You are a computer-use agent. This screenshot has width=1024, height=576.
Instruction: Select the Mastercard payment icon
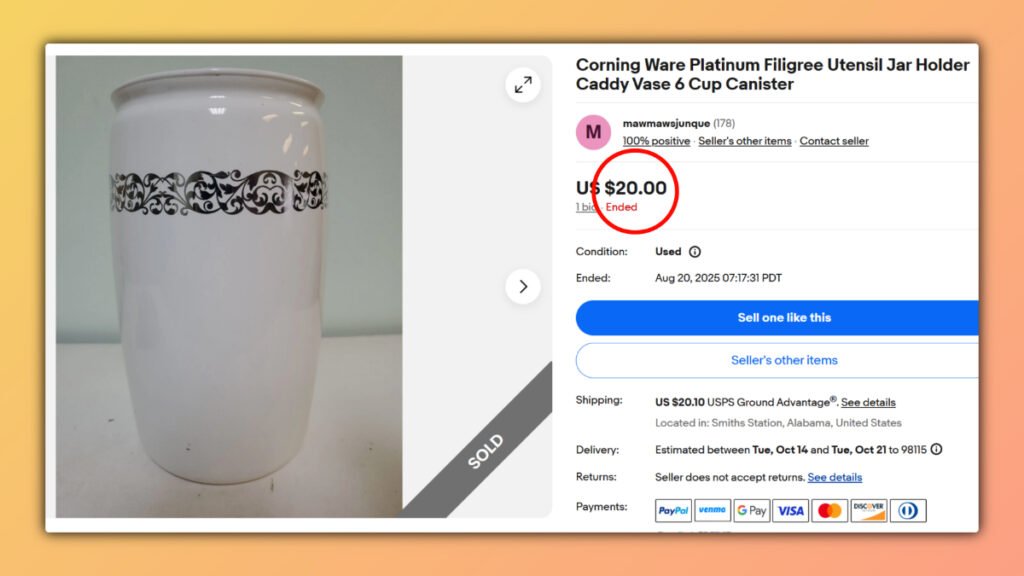[x=829, y=510]
